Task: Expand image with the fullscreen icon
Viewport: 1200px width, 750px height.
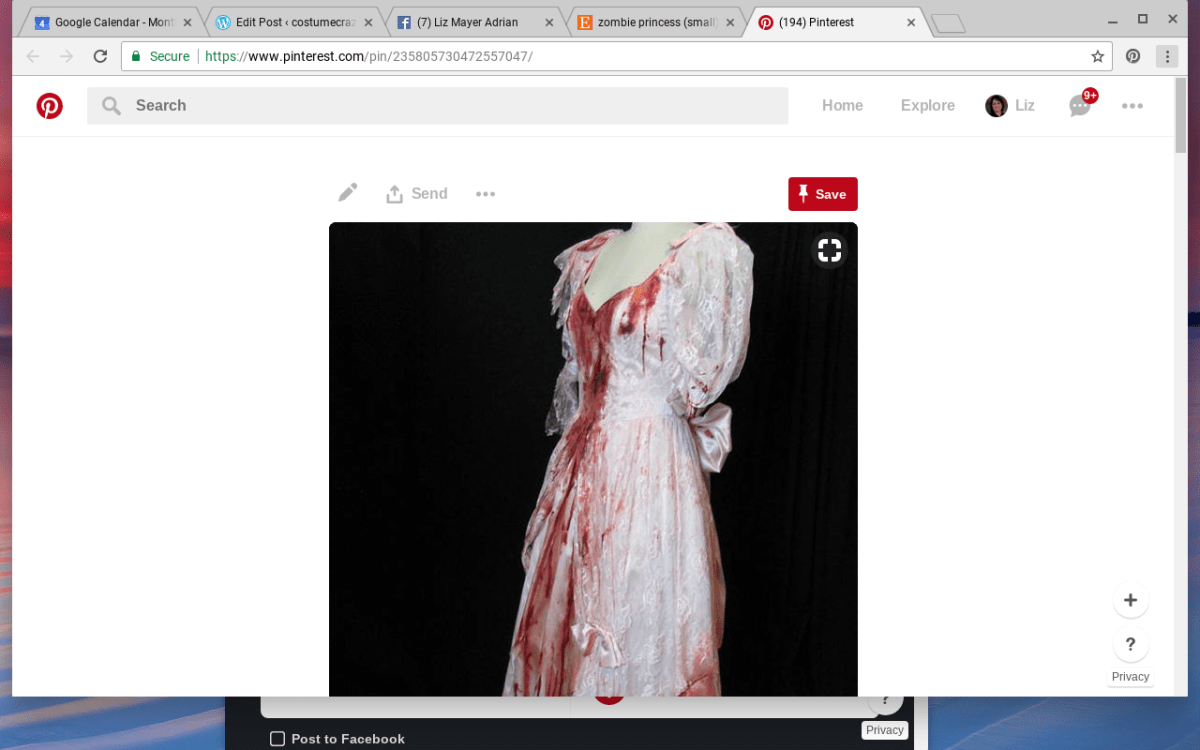Action: (x=829, y=250)
